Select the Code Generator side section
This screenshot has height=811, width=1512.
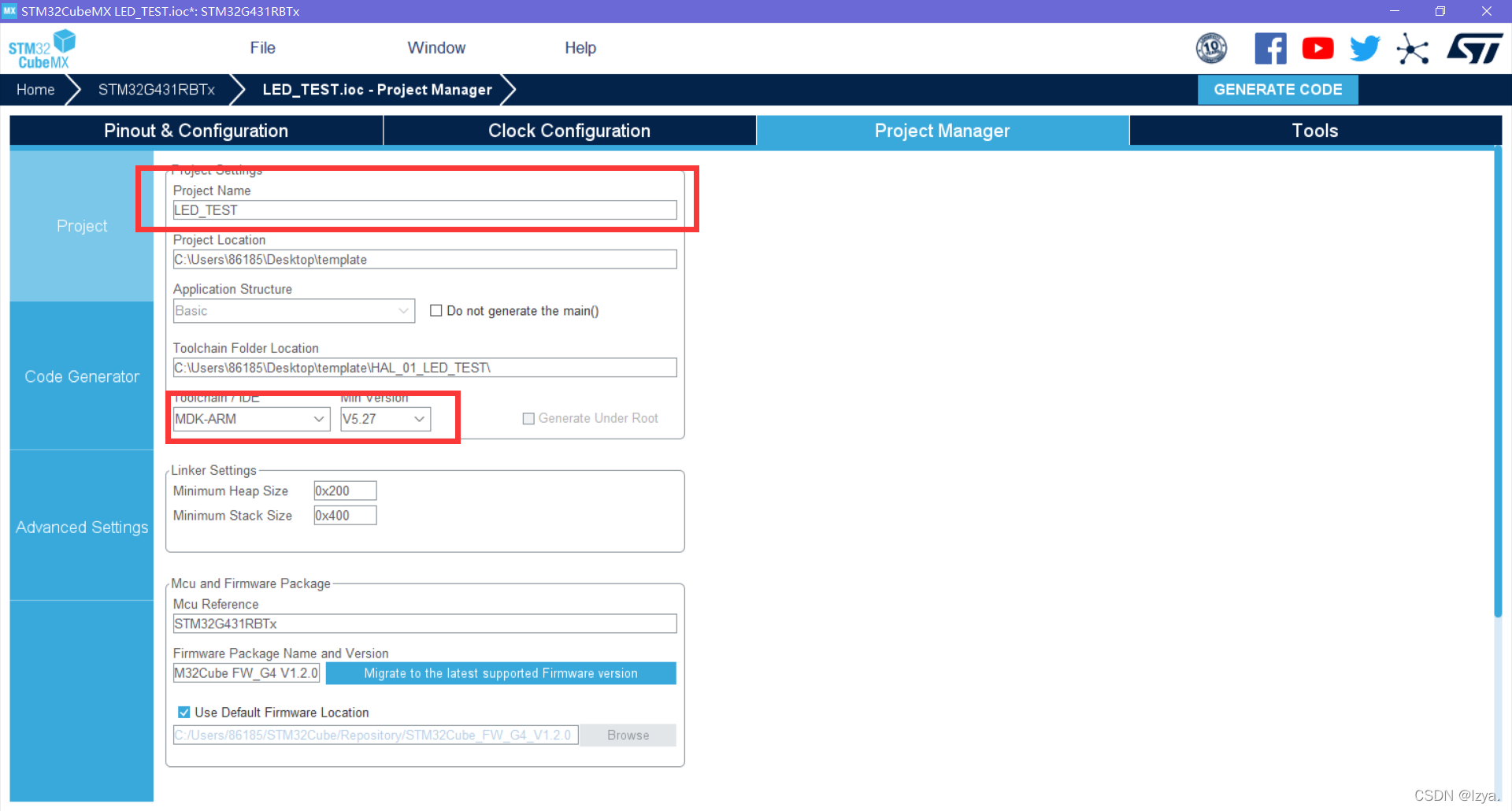[82, 376]
